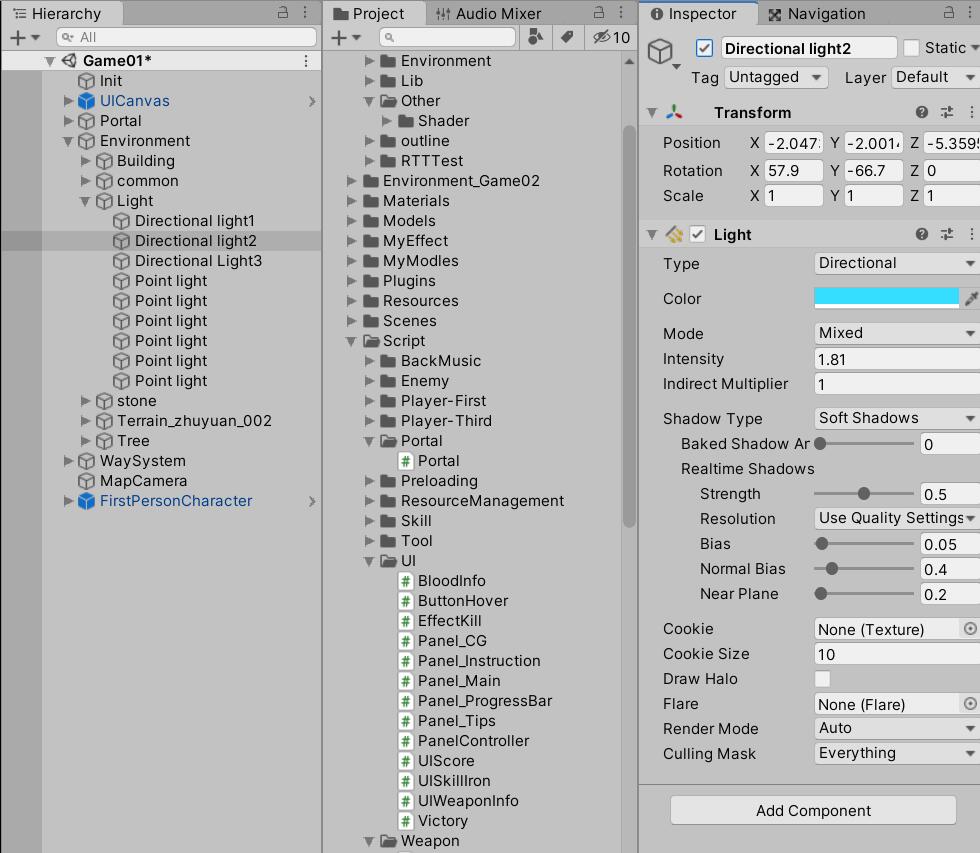The image size is (980, 853).
Task: Open the Project panel kebab menu
Action: point(621,12)
